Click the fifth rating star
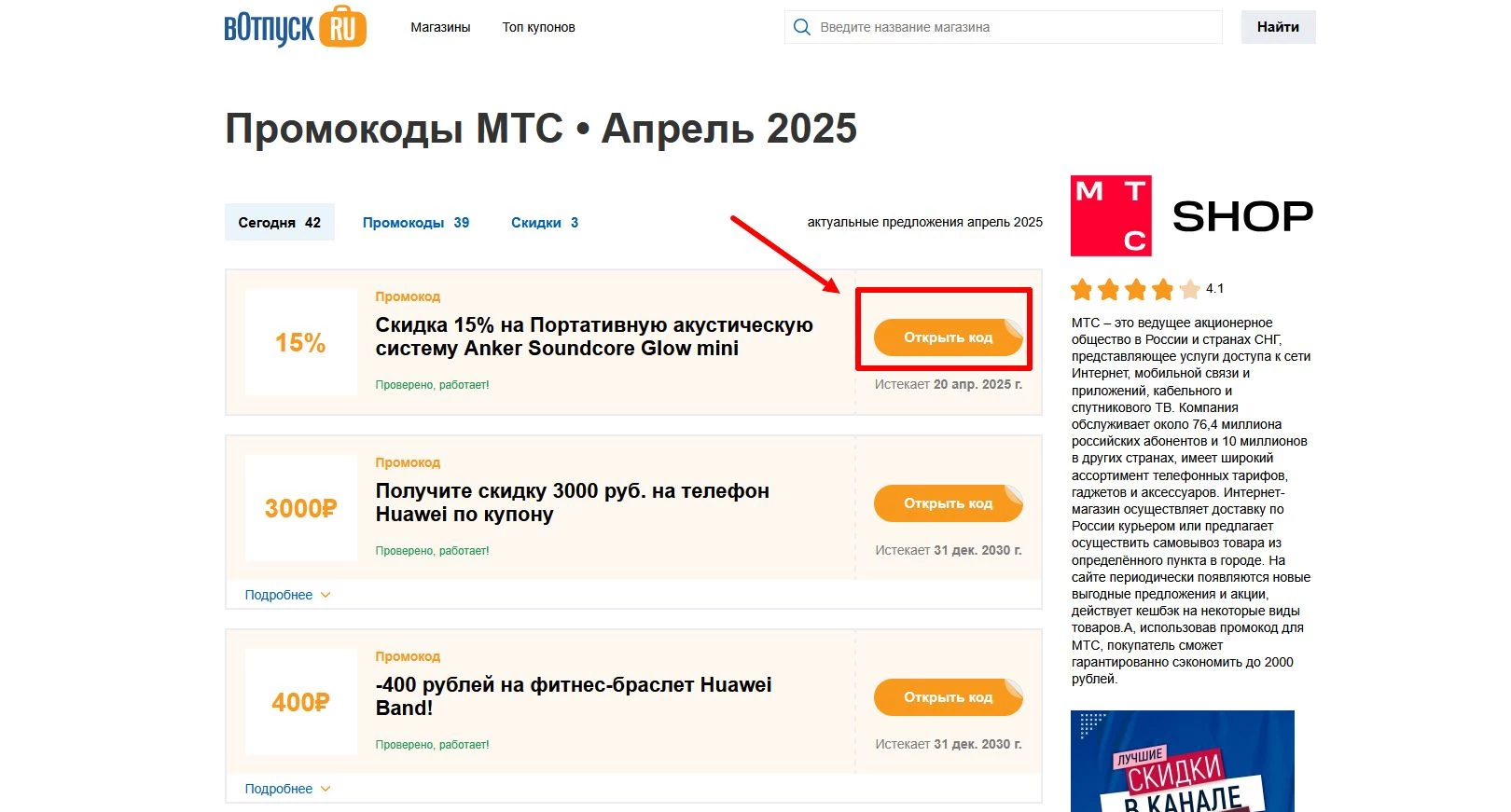 point(1191,290)
